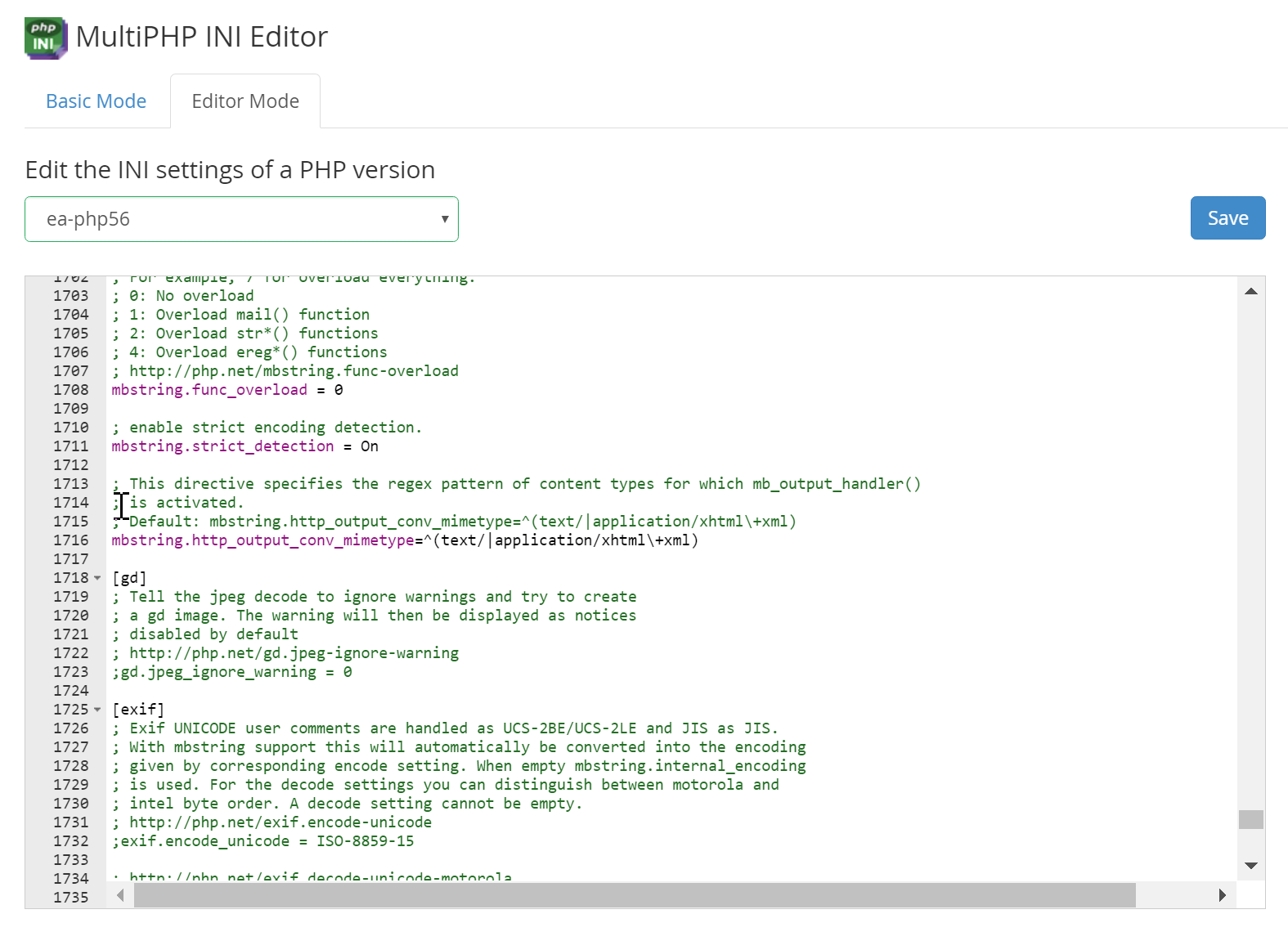1288x932 pixels.
Task: Collapse the [gd] section fold arrow
Action: pos(97,578)
